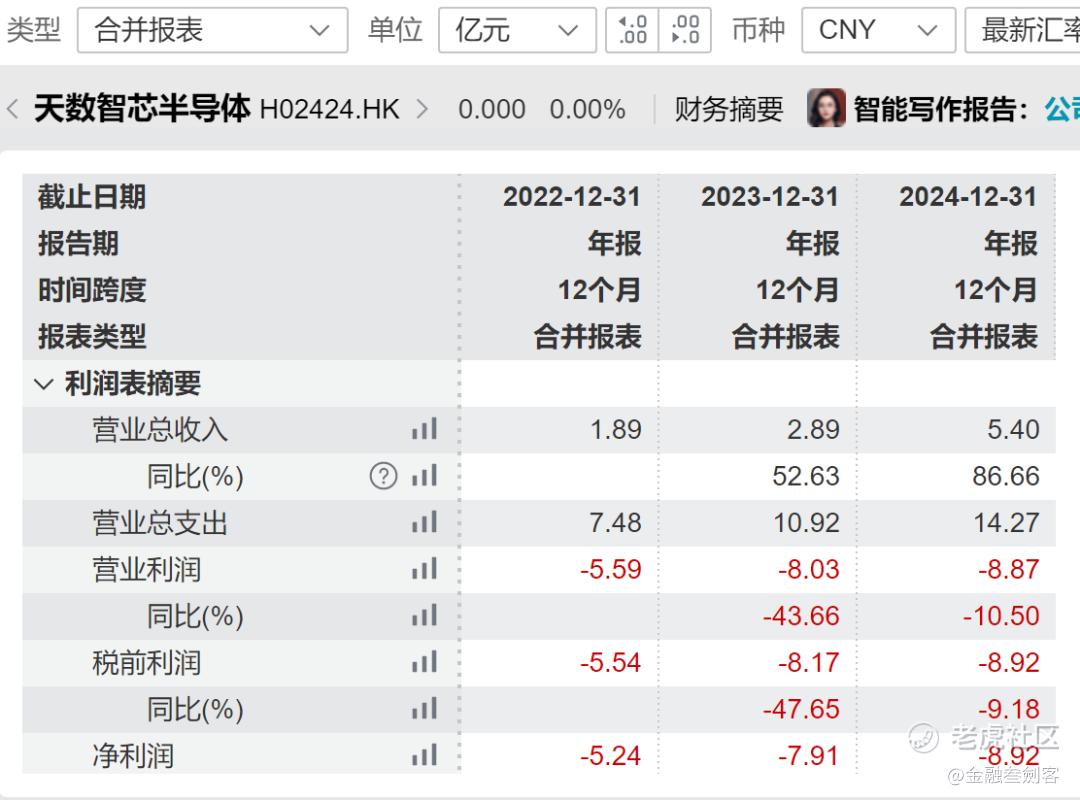Show chart for 营业总支出 row
1080x800 pixels.
click(424, 522)
